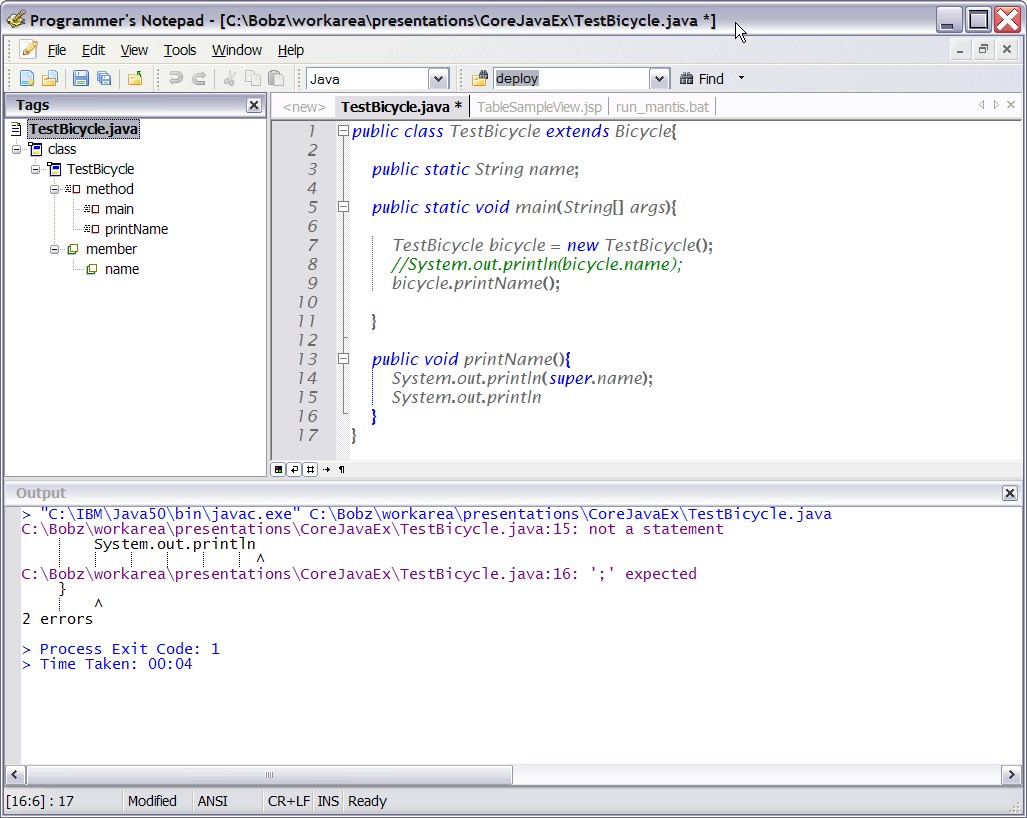Toggle the colour scheme button in the editor's bottom bar

[278, 469]
